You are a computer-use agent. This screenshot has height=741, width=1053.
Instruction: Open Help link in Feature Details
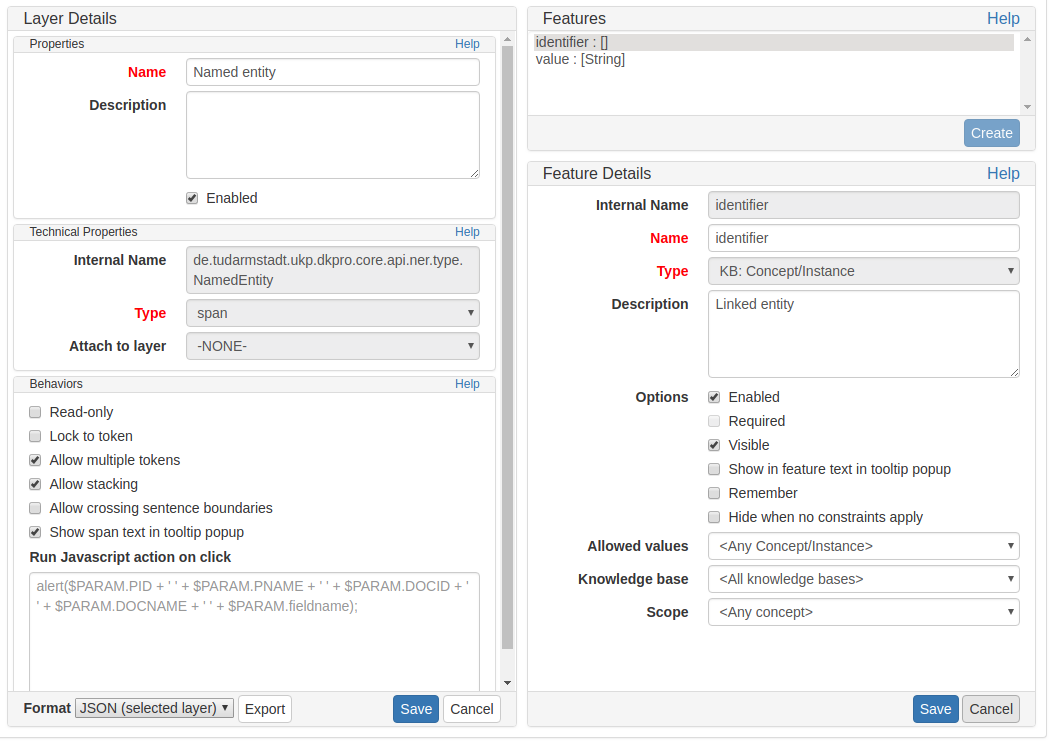pyautogui.click(x=1002, y=173)
